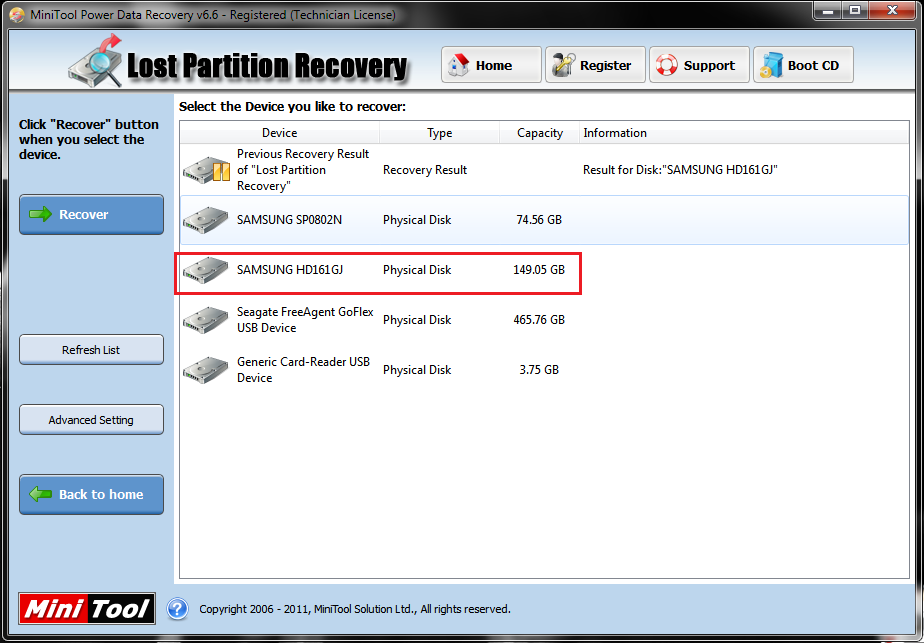Maximize the MiniTool window
Screen dimensions: 924x643
pos(854,11)
